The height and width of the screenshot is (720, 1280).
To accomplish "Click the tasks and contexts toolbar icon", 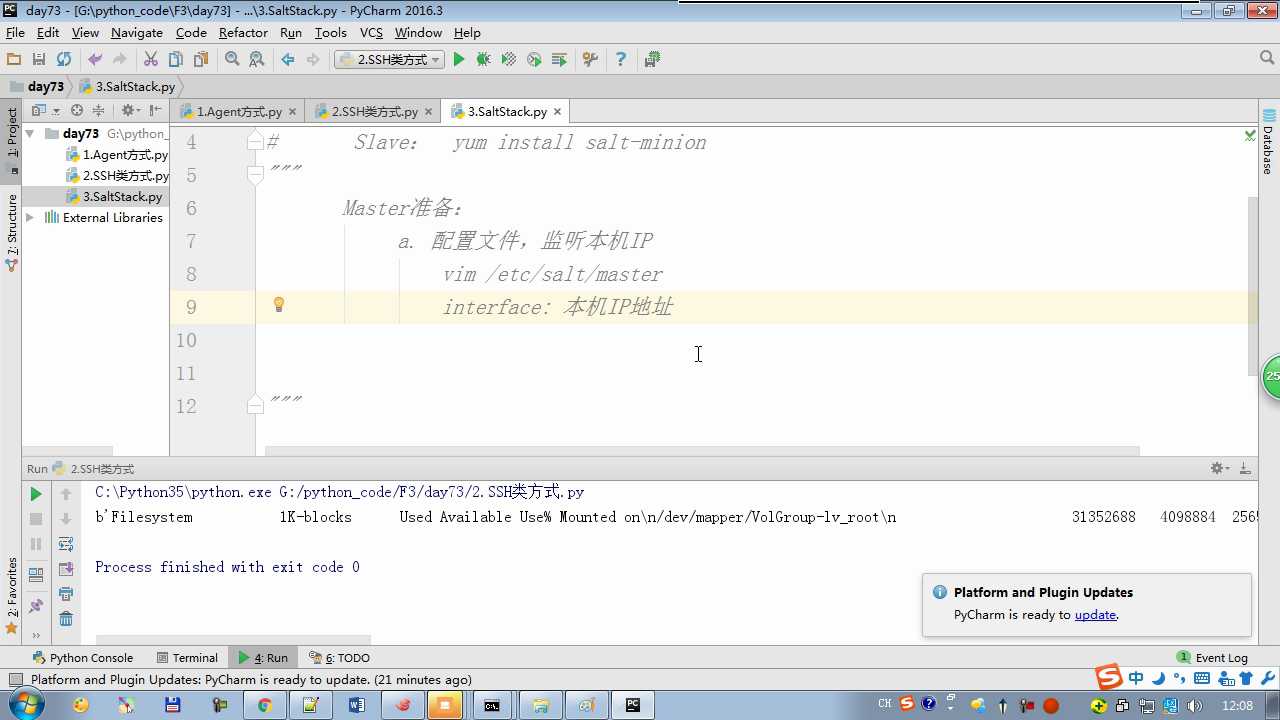I will tap(652, 60).
